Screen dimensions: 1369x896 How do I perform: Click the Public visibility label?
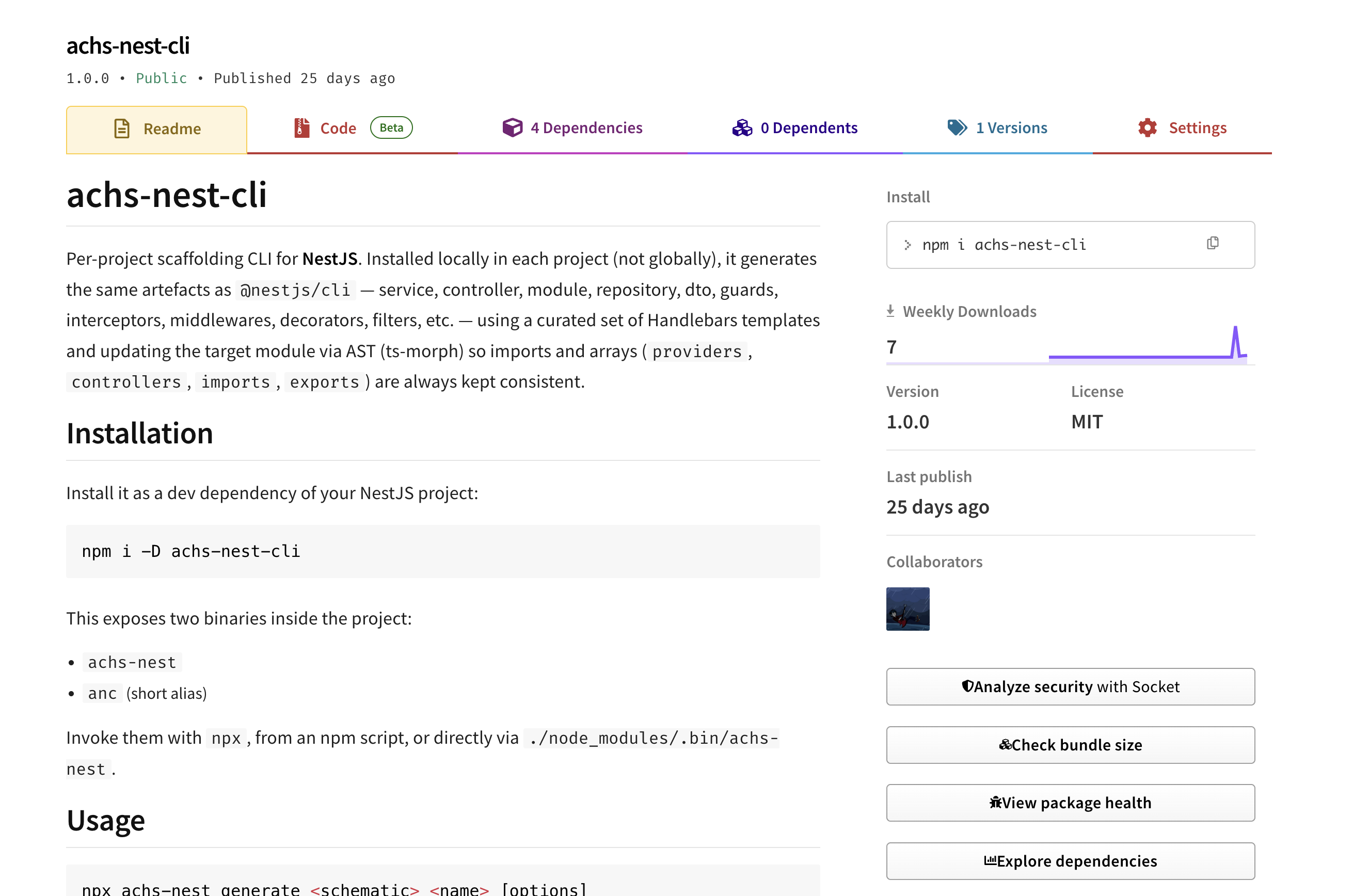click(x=162, y=78)
